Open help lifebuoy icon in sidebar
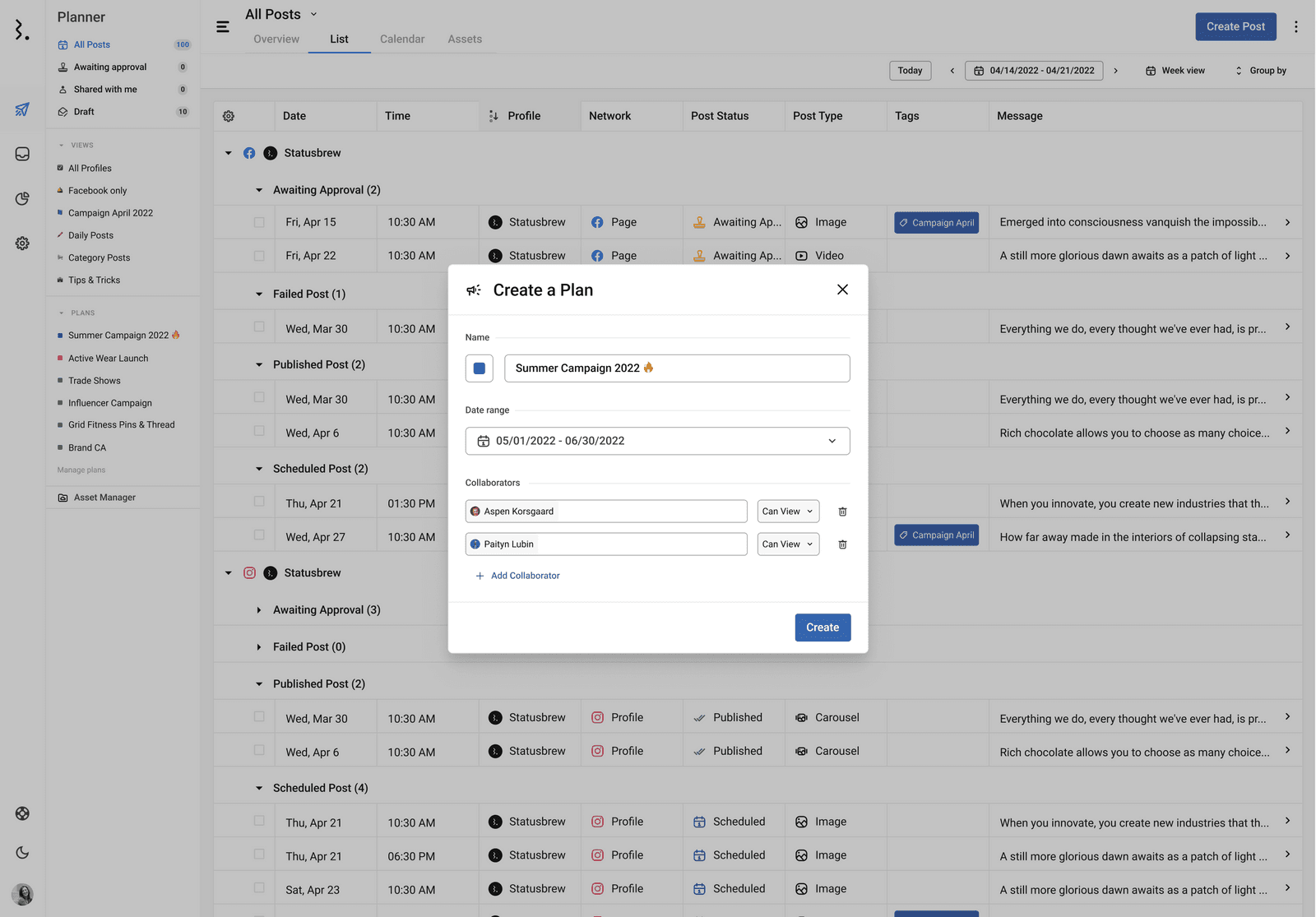Image resolution: width=1316 pixels, height=917 pixels. click(x=22, y=813)
